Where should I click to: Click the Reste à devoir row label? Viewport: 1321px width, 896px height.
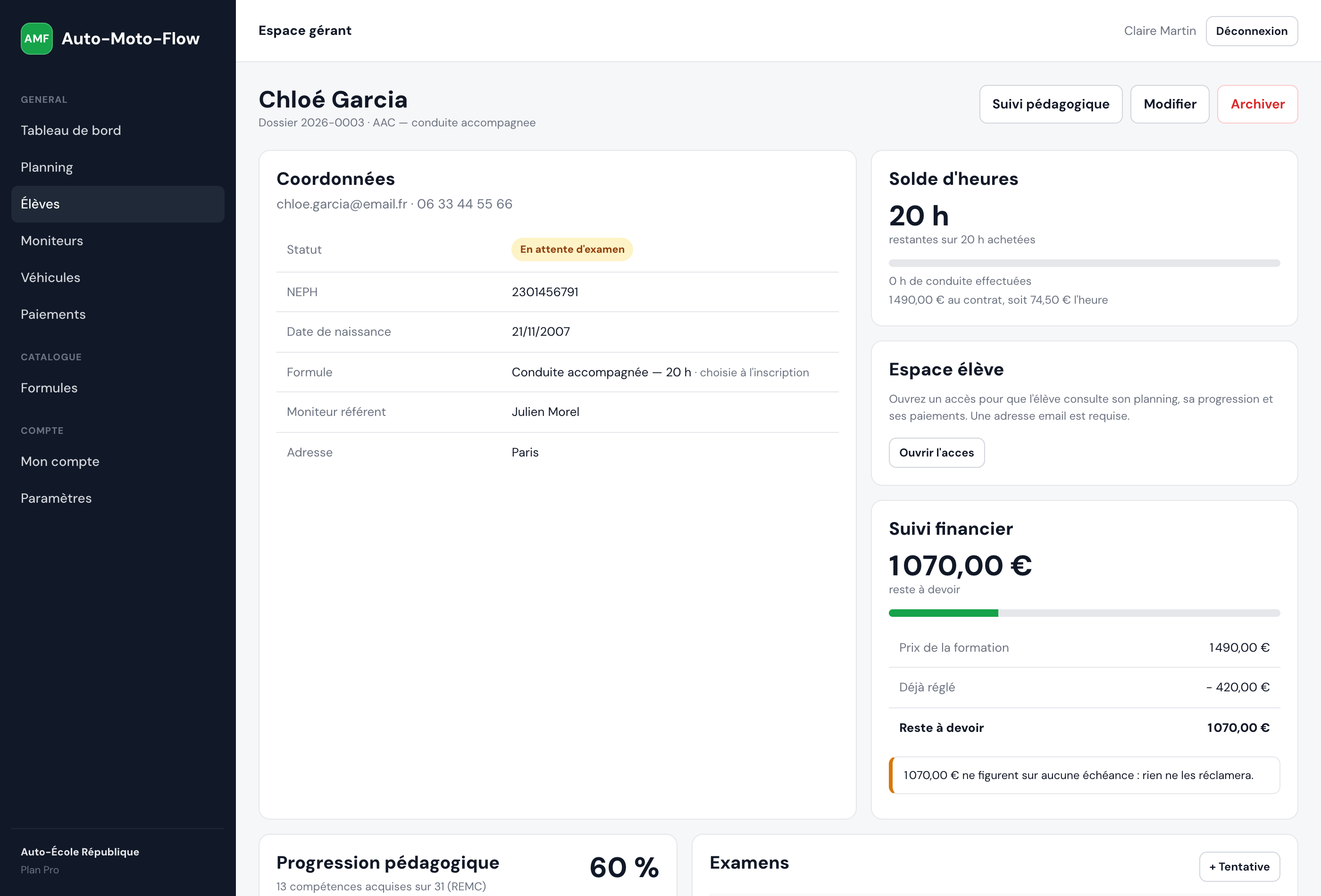click(941, 728)
